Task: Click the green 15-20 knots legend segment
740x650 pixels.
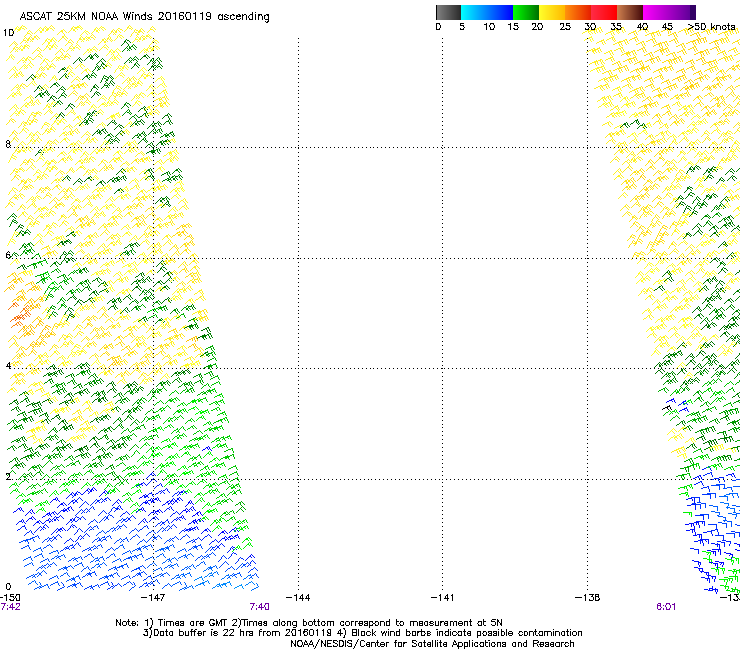Action: click(526, 12)
